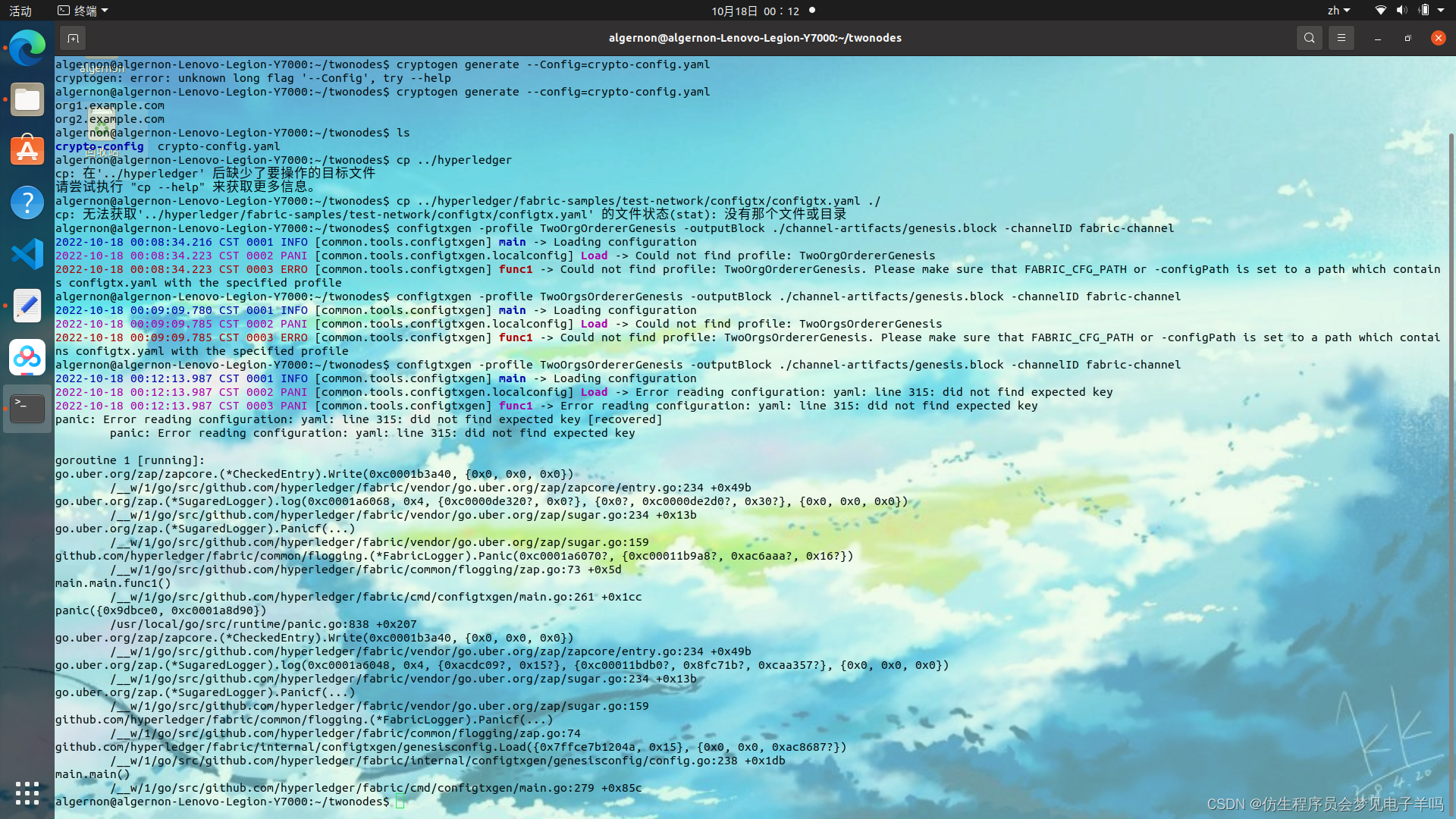1456x819 pixels.
Task: Click the terminal command prompt cursor
Action: click(x=400, y=802)
